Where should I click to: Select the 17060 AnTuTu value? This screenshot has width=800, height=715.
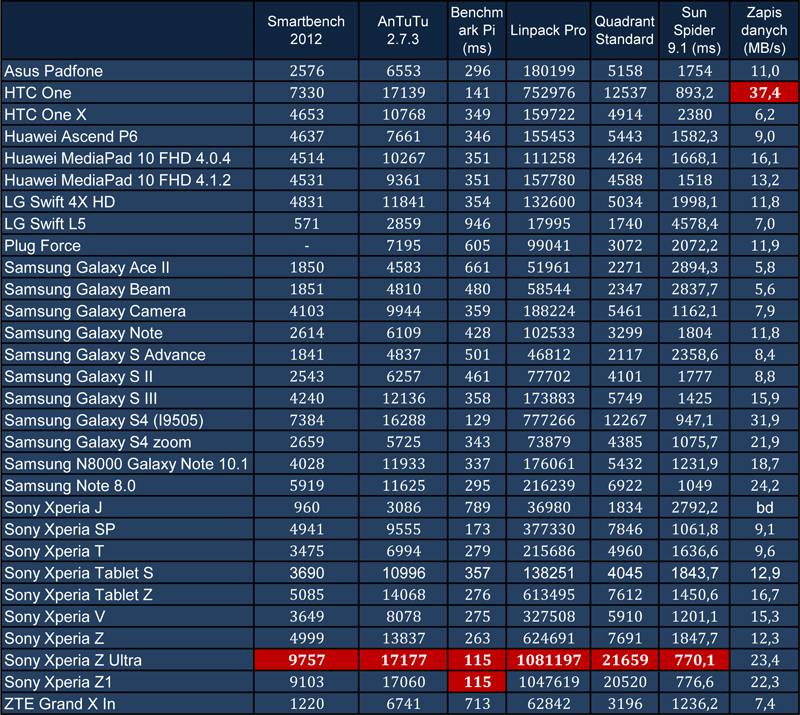pyautogui.click(x=404, y=682)
